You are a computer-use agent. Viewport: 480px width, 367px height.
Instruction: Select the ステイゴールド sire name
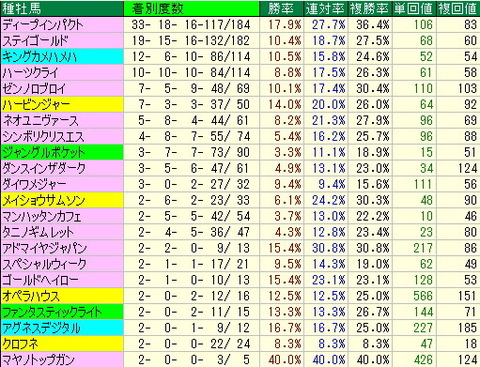[x=35, y=41]
